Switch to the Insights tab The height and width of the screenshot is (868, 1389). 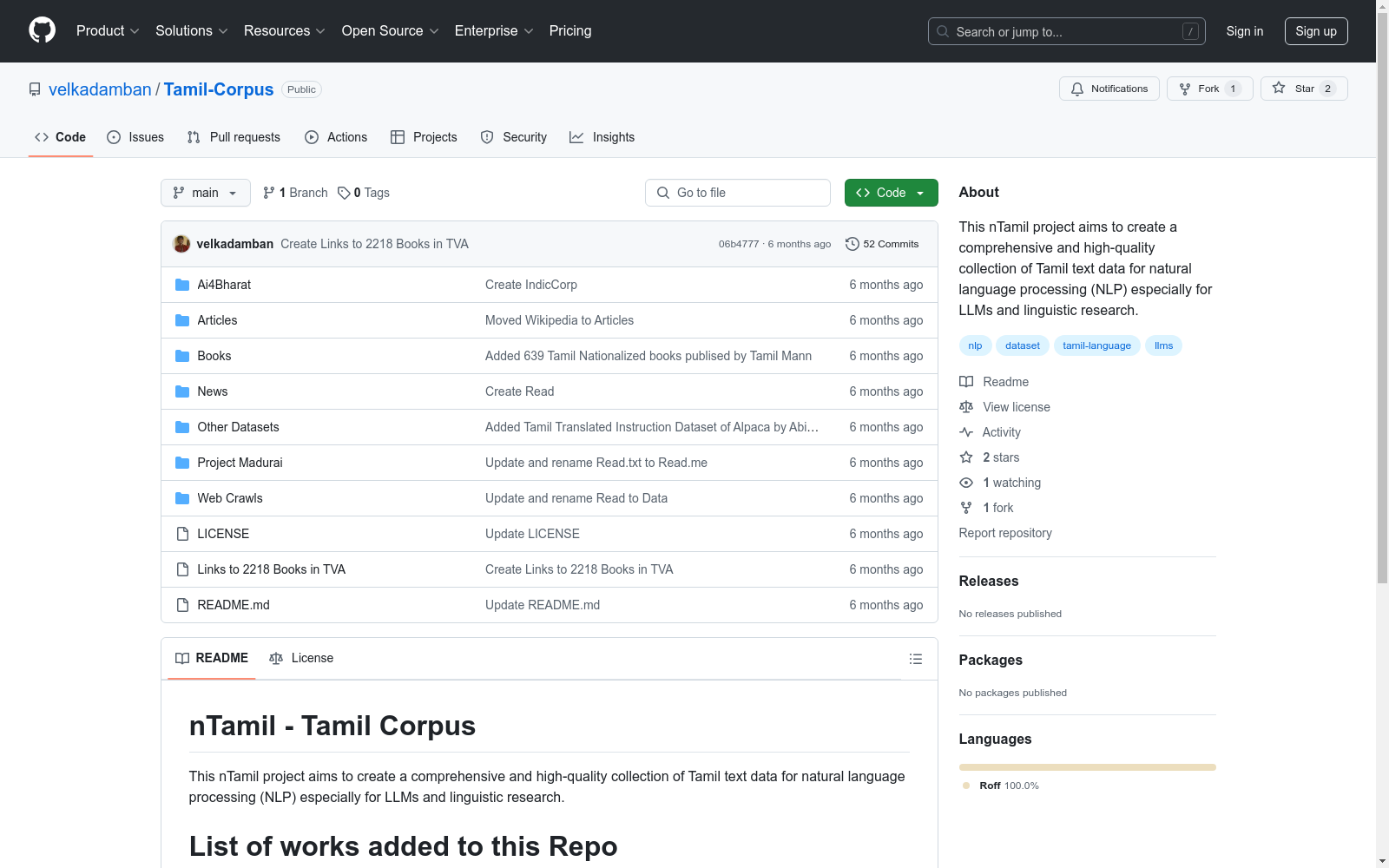[x=602, y=137]
